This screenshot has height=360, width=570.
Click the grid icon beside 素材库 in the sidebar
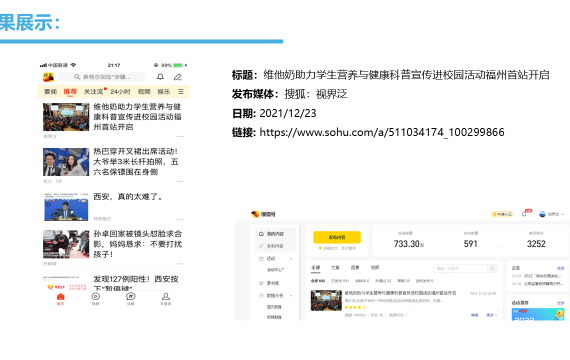(x=261, y=283)
